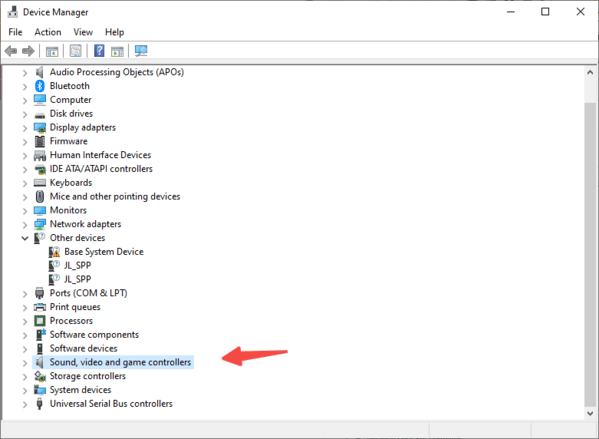Click the Mice and pointing devices icon
Image resolution: width=599 pixels, height=439 pixels.
(40, 196)
